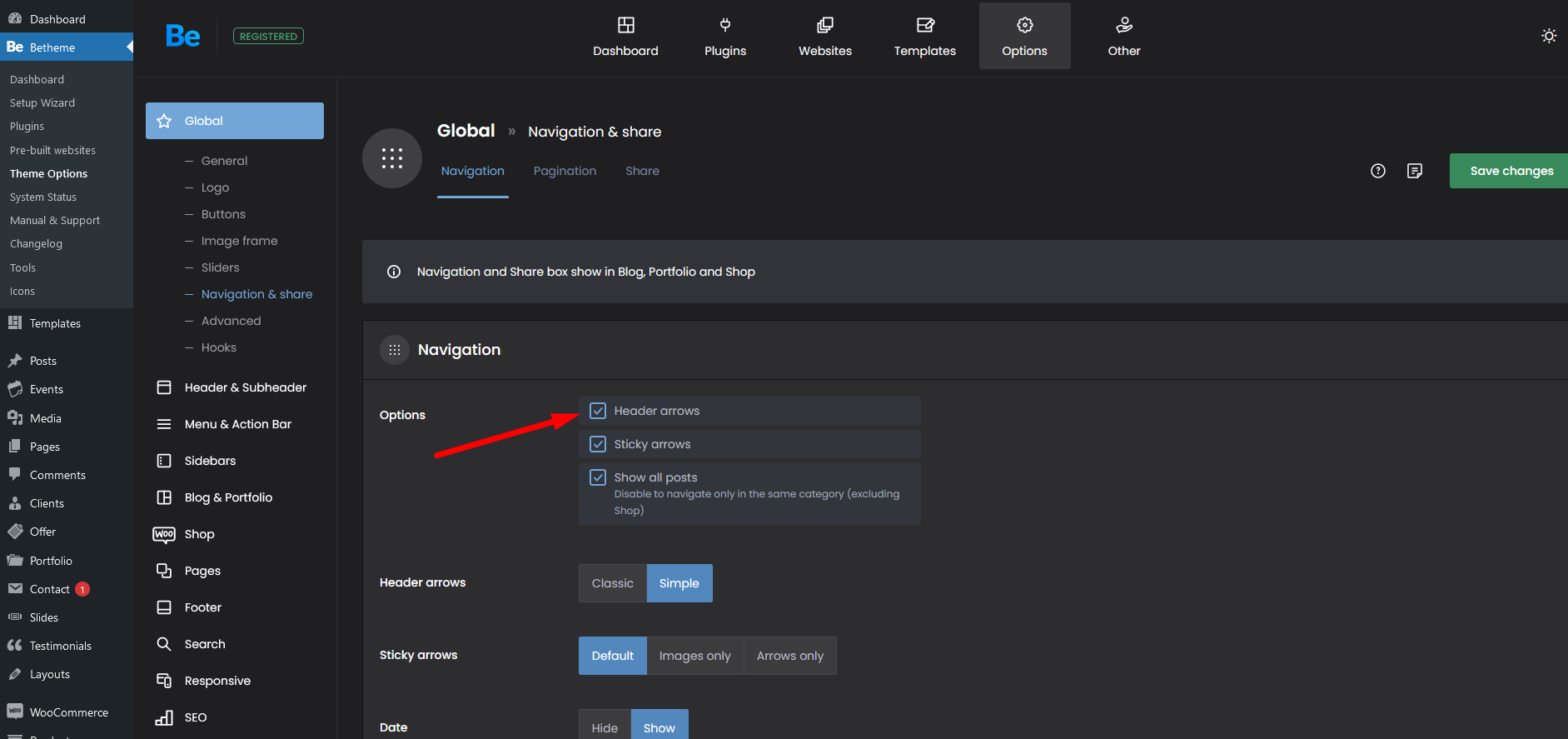Click the SEO chart icon

[x=164, y=717]
